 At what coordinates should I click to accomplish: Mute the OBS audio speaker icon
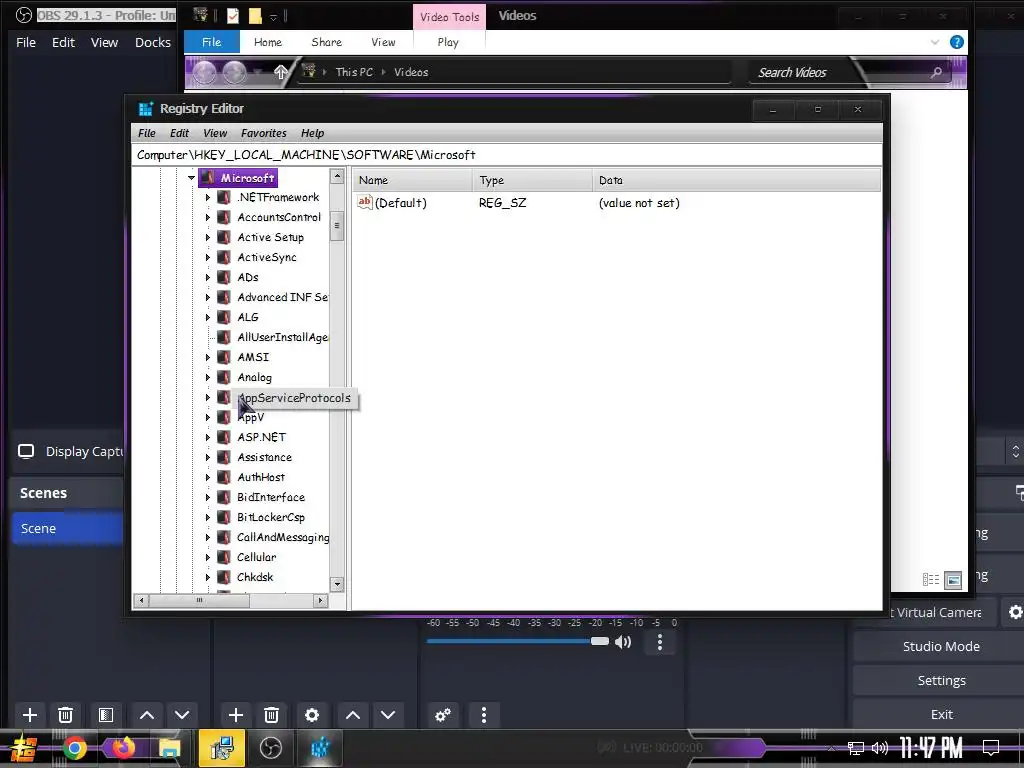click(623, 642)
